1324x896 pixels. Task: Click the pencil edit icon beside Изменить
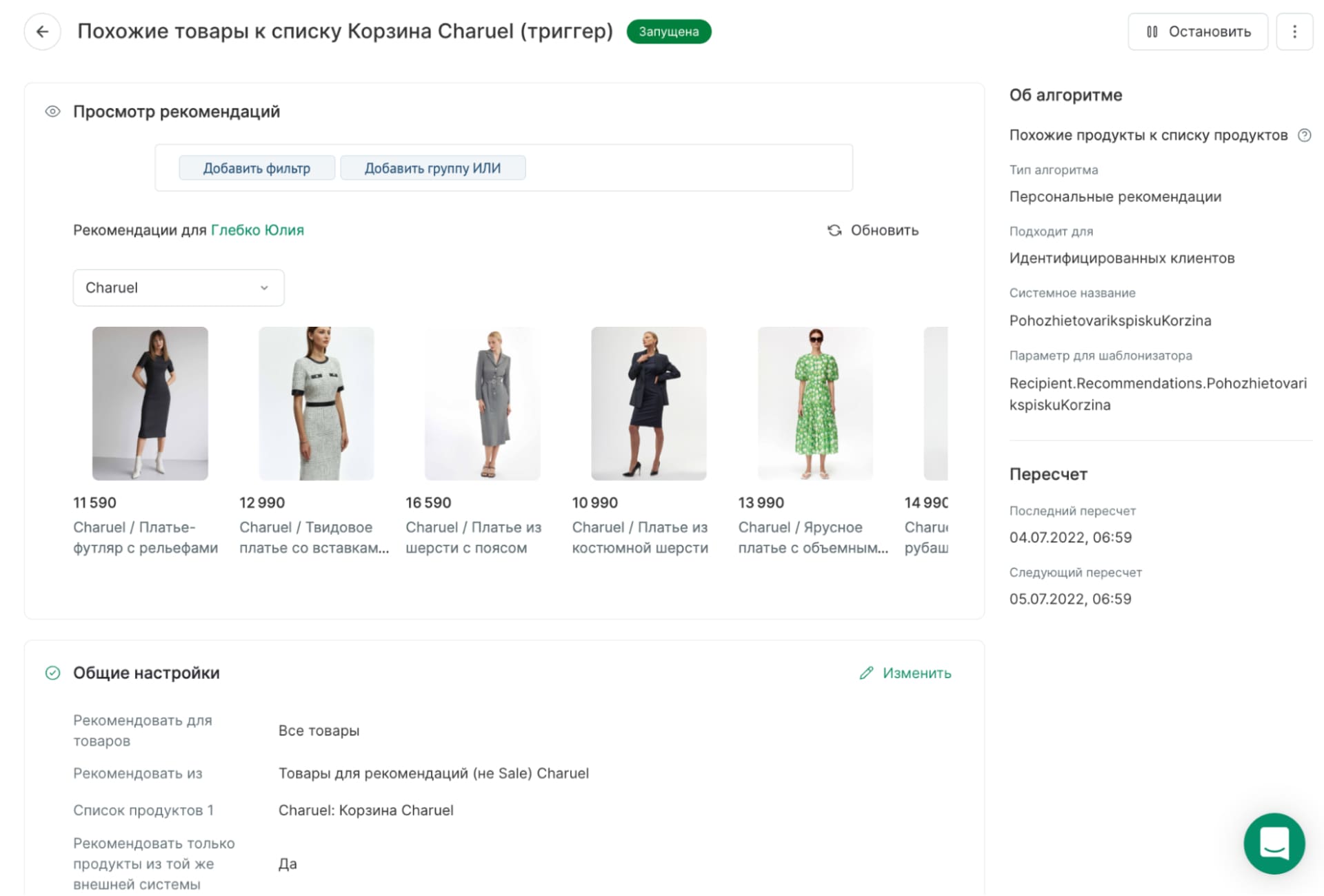(x=866, y=673)
